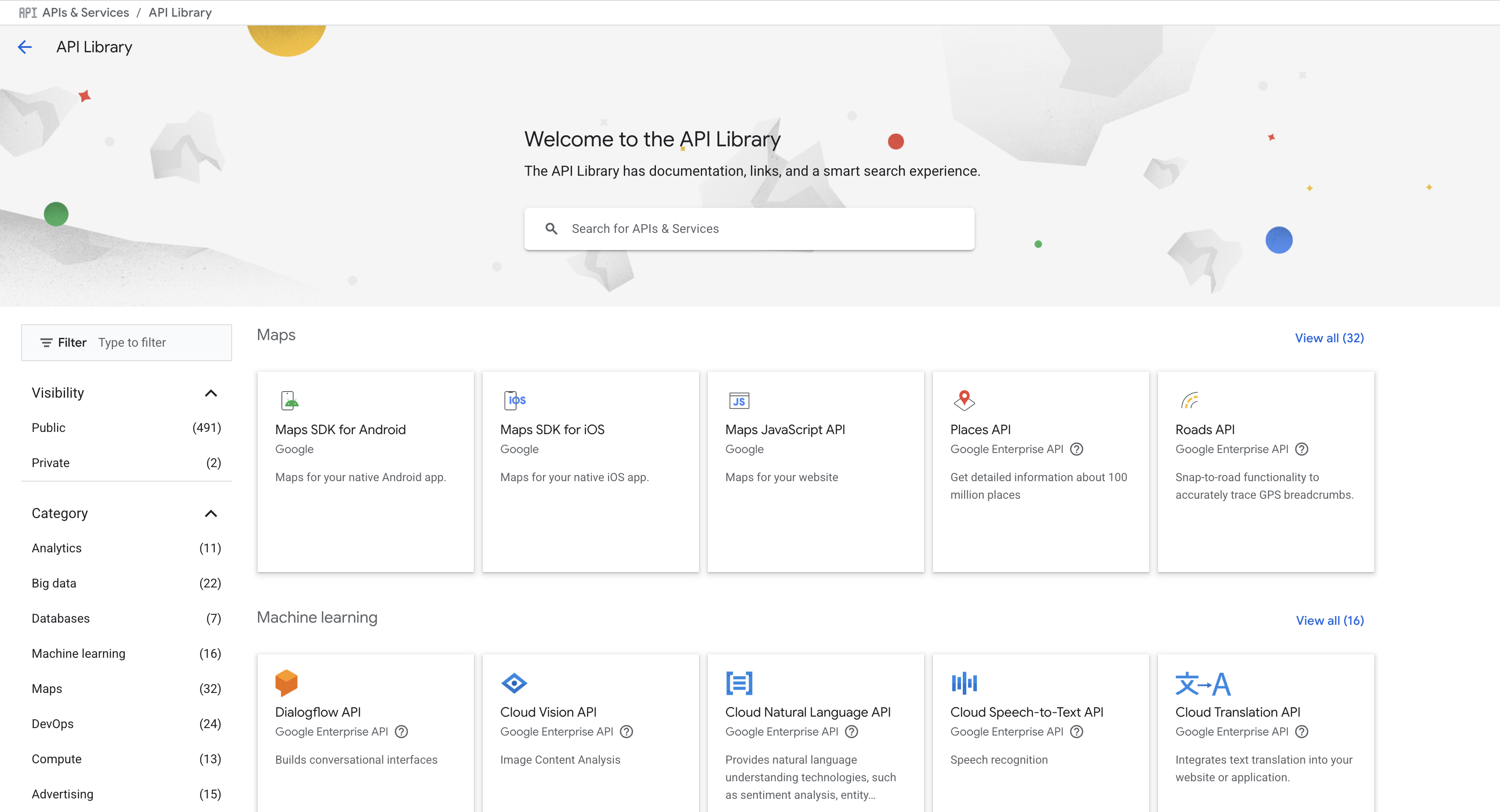The height and width of the screenshot is (812, 1500).
Task: Click the API logo icon in breadcrumb
Action: [x=27, y=13]
